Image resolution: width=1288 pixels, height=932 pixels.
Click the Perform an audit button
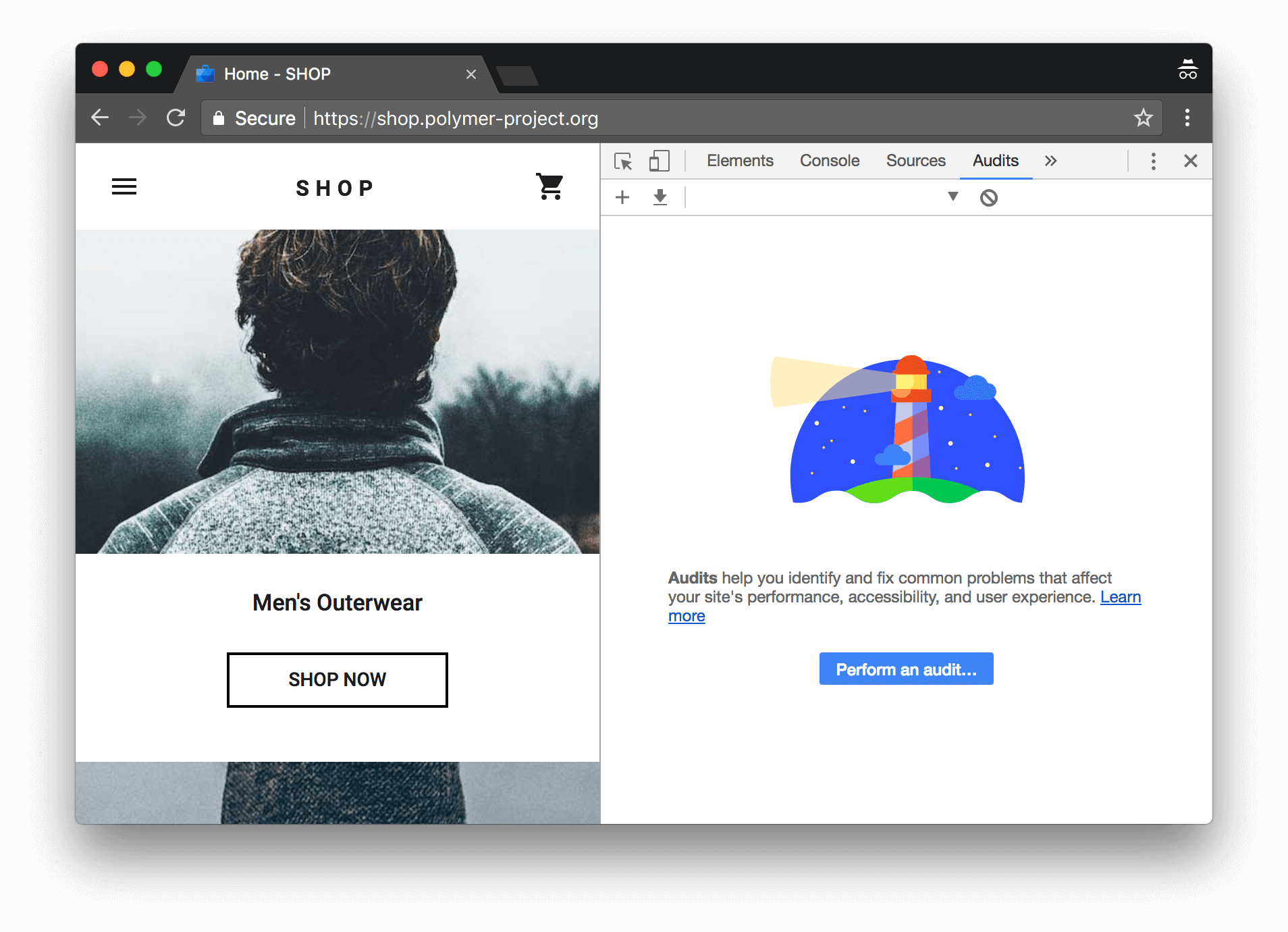tap(906, 669)
